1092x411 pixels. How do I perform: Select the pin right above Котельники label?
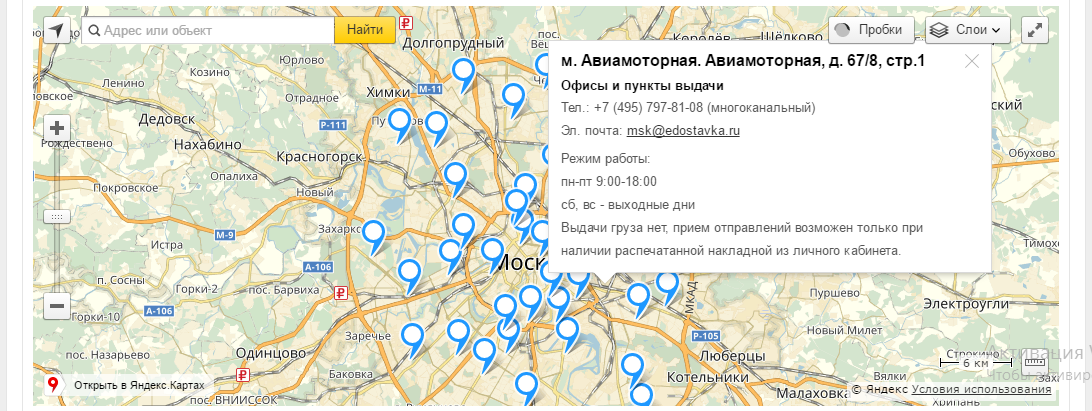632,368
